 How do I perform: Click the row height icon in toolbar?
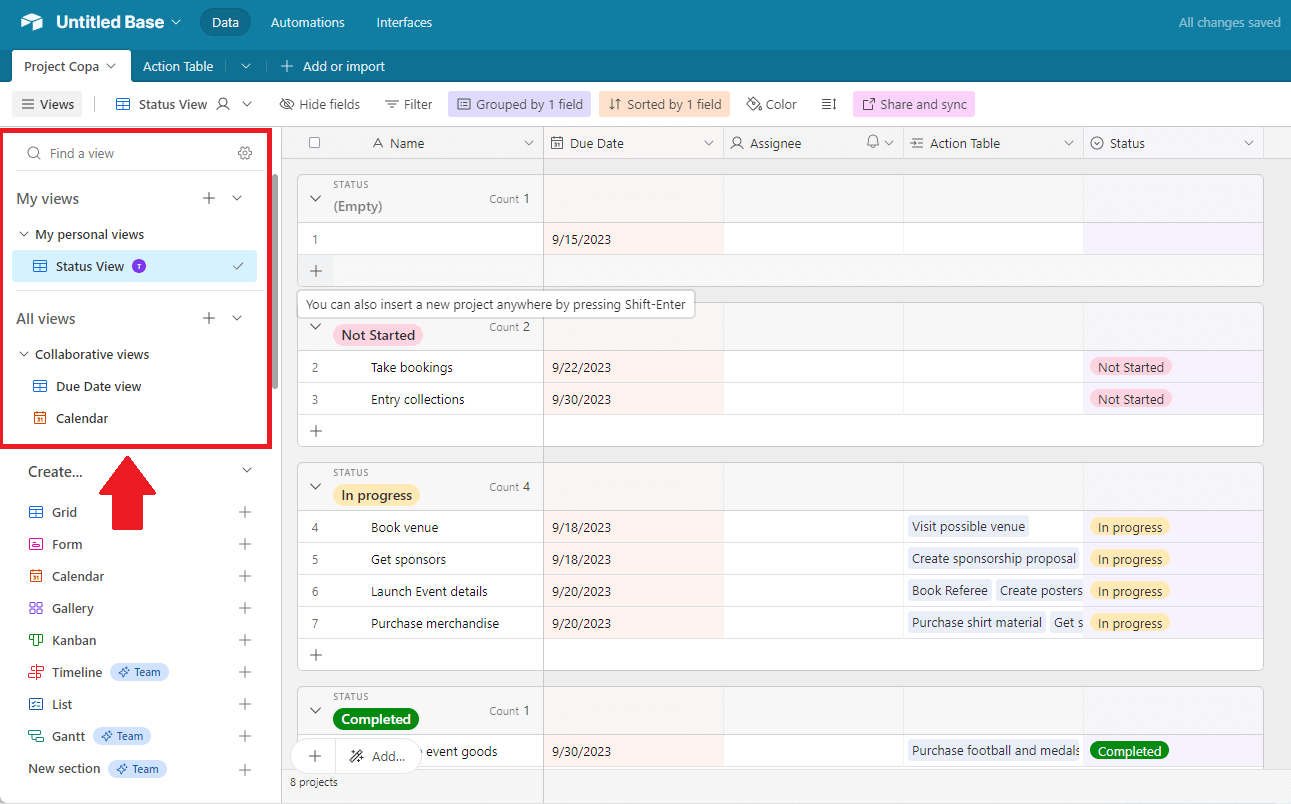(x=829, y=104)
